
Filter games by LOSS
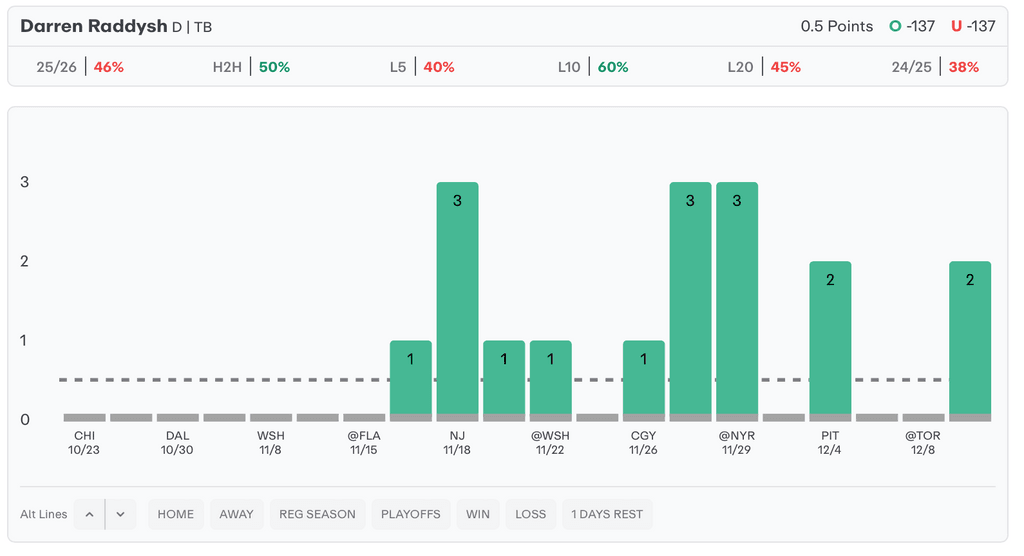point(531,514)
